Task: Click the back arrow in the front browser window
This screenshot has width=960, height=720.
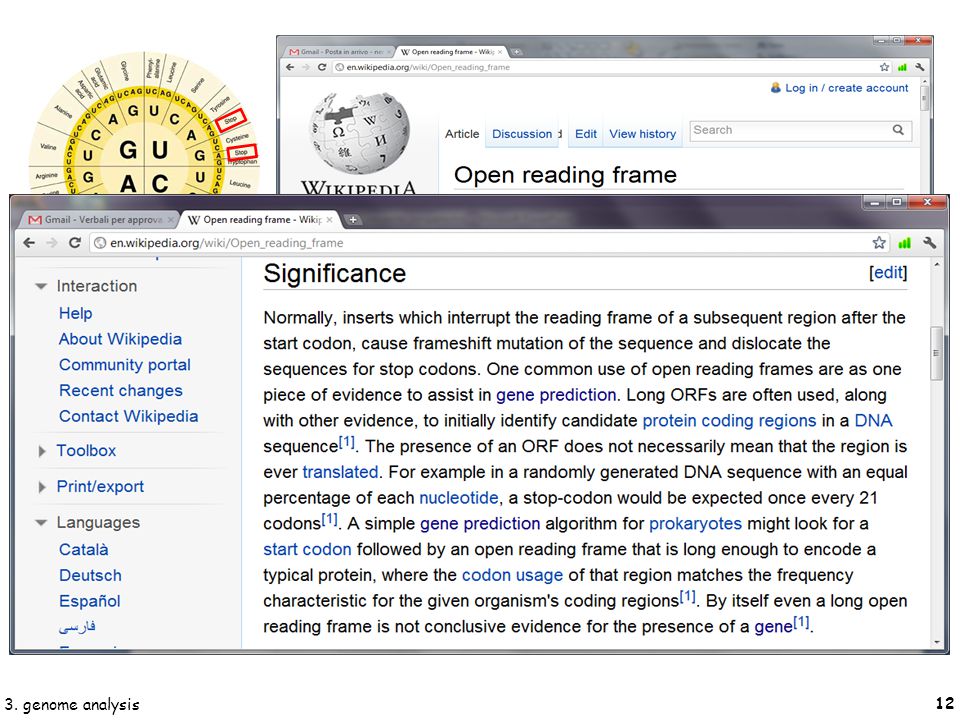Action: click(x=29, y=243)
